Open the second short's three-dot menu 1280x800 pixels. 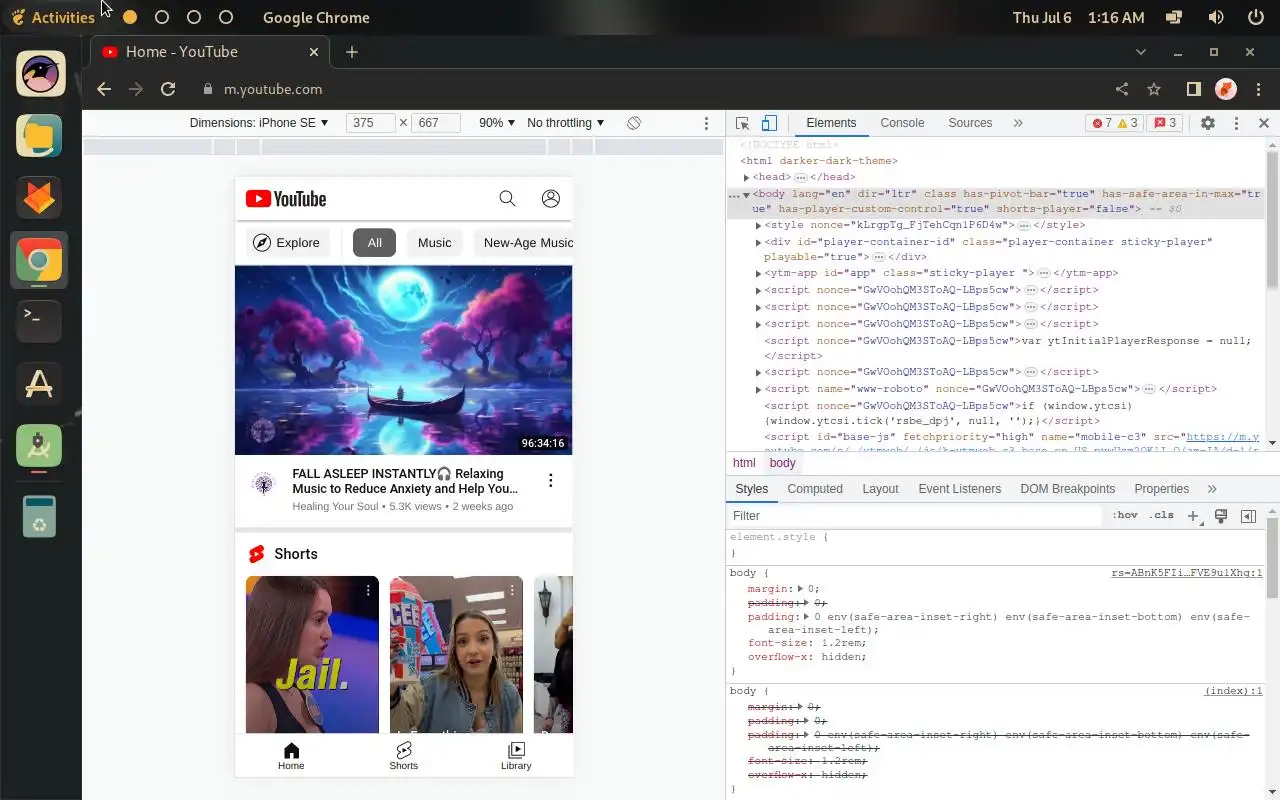tap(512, 591)
